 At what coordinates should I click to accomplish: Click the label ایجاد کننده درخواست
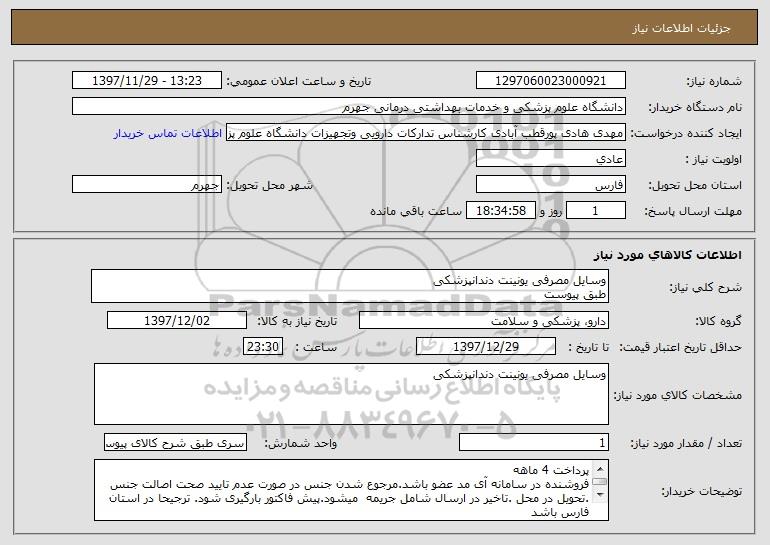(686, 134)
